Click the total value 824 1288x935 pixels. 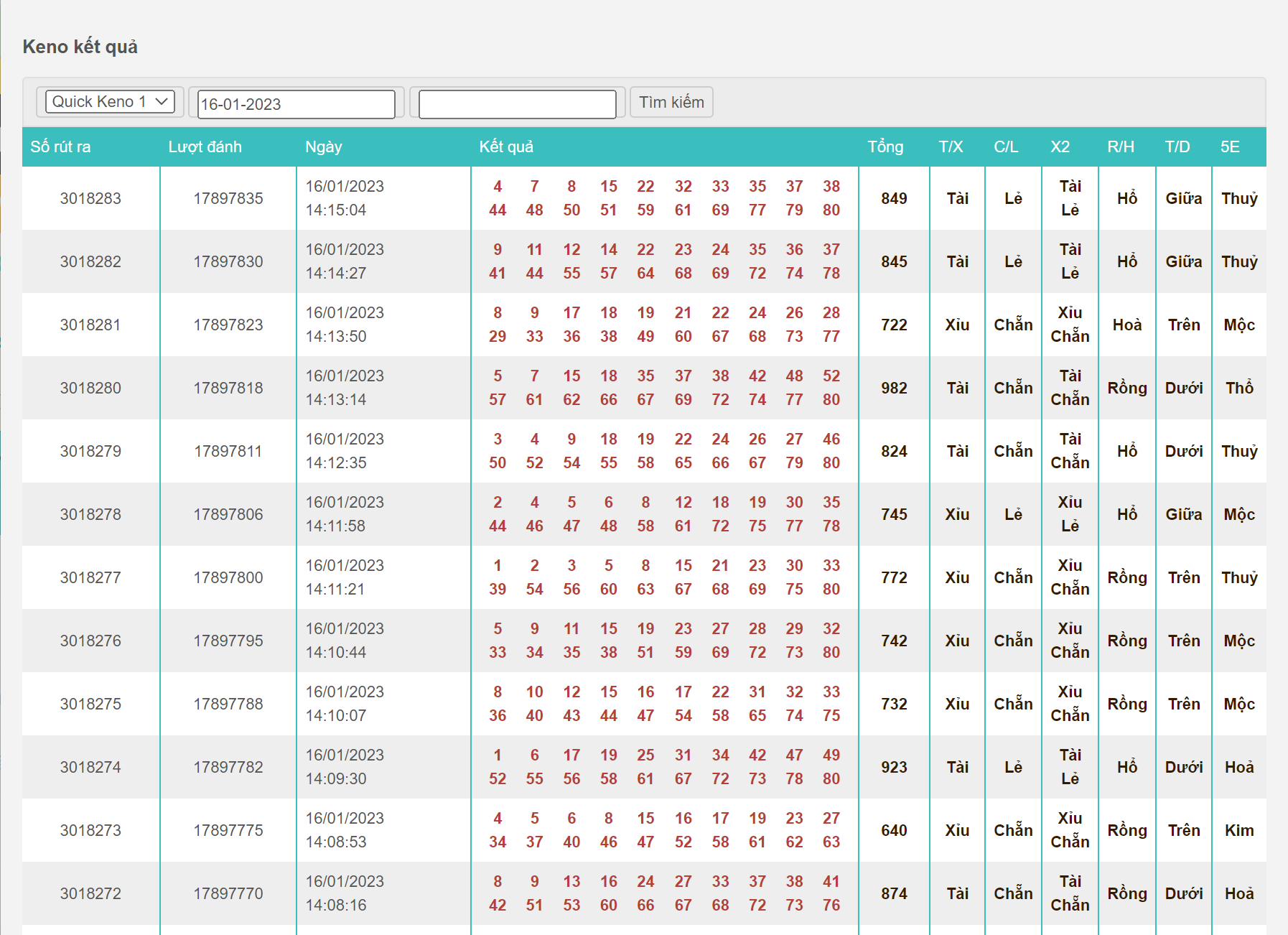(x=894, y=451)
